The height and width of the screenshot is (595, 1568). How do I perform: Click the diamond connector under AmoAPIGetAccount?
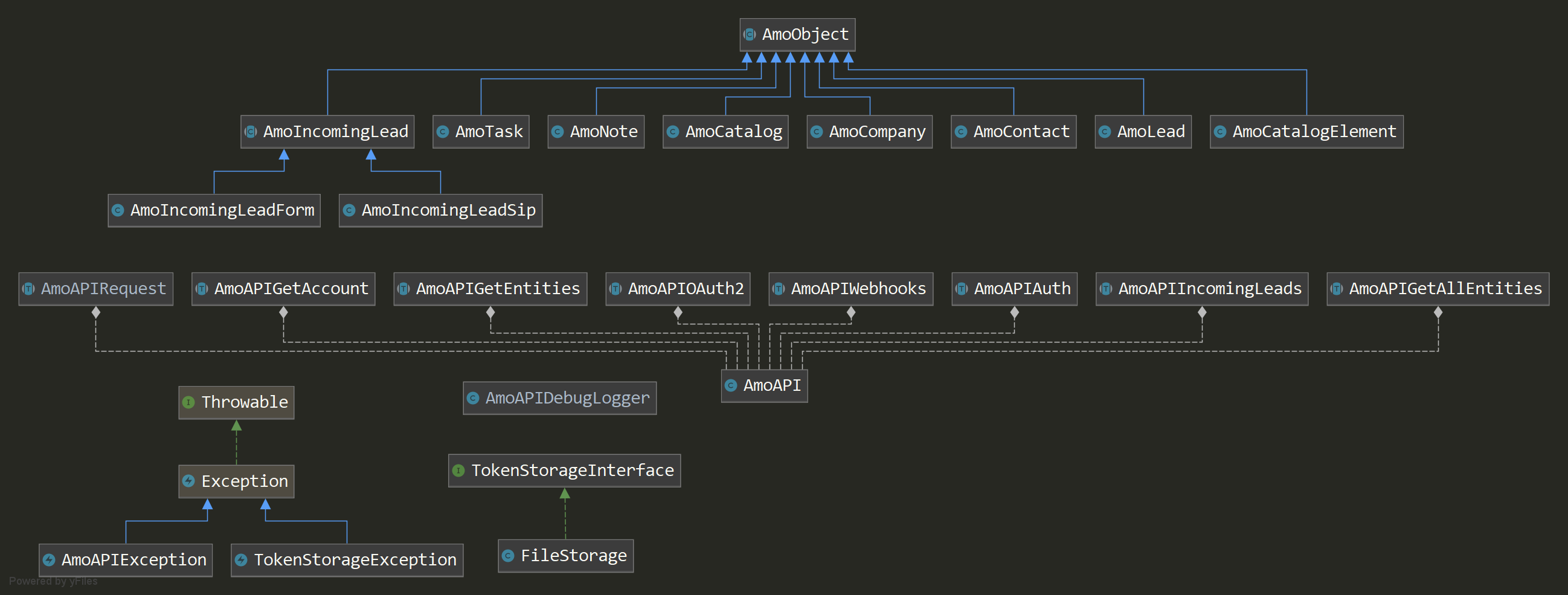point(283,313)
